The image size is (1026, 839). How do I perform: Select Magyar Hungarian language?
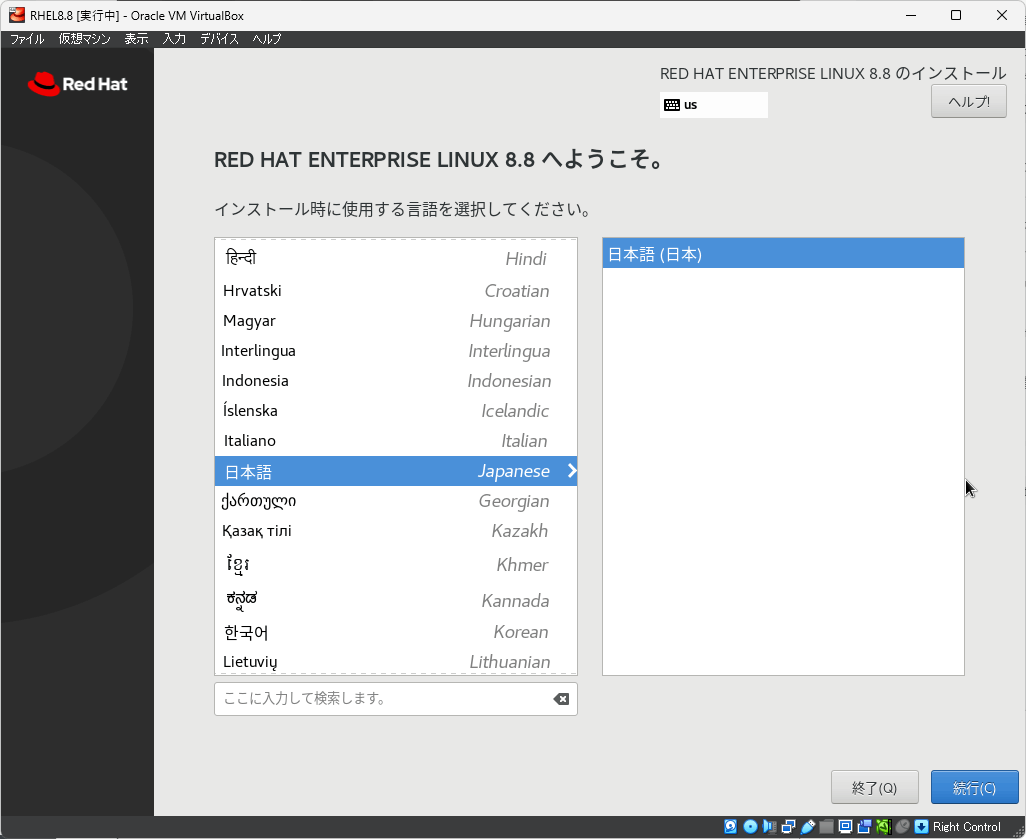pyautogui.click(x=396, y=321)
